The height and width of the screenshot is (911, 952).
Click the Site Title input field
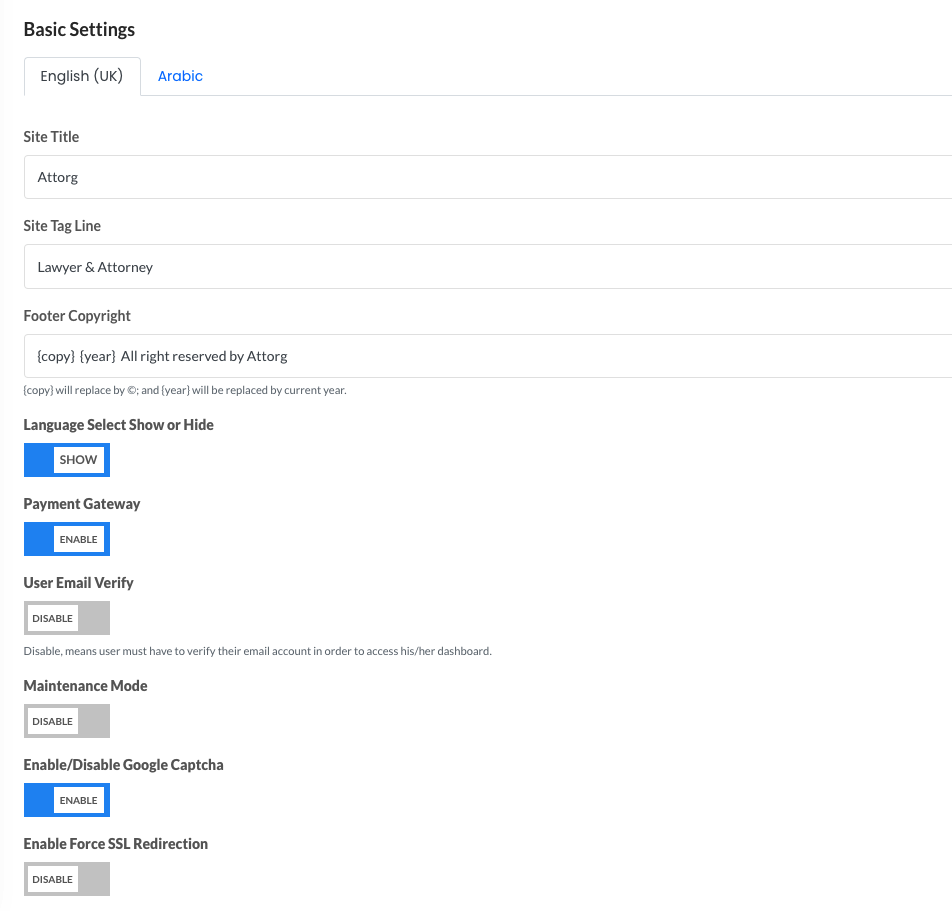tap(488, 177)
